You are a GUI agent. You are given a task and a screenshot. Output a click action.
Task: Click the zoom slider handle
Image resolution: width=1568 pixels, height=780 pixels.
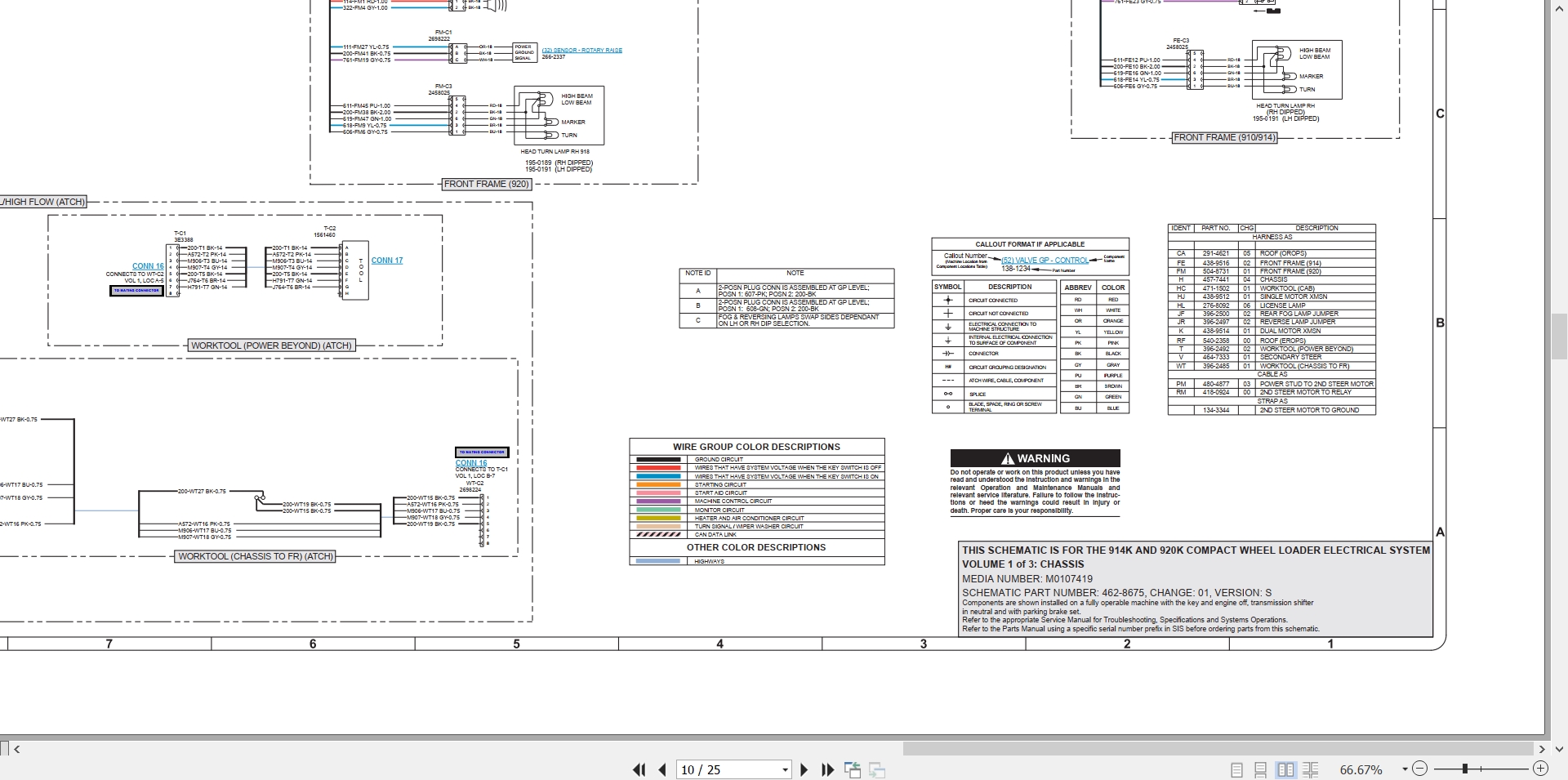click(x=1465, y=769)
